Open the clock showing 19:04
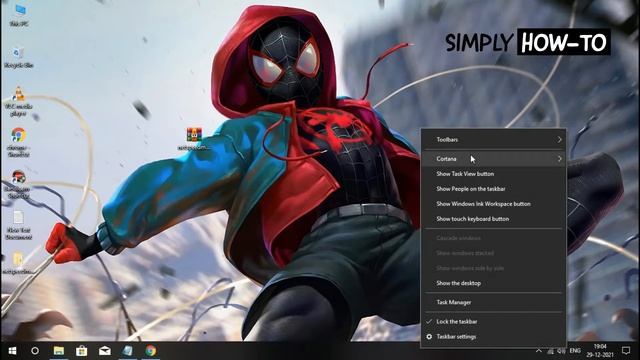This screenshot has width=640, height=360. pos(600,351)
